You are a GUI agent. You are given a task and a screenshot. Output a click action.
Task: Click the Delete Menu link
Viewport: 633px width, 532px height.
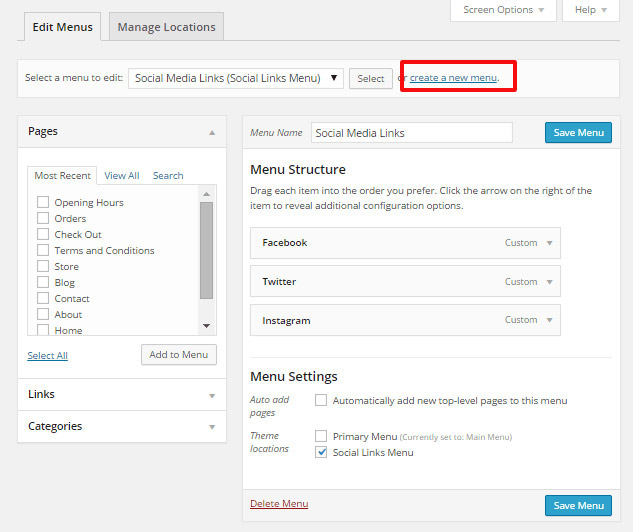279,504
